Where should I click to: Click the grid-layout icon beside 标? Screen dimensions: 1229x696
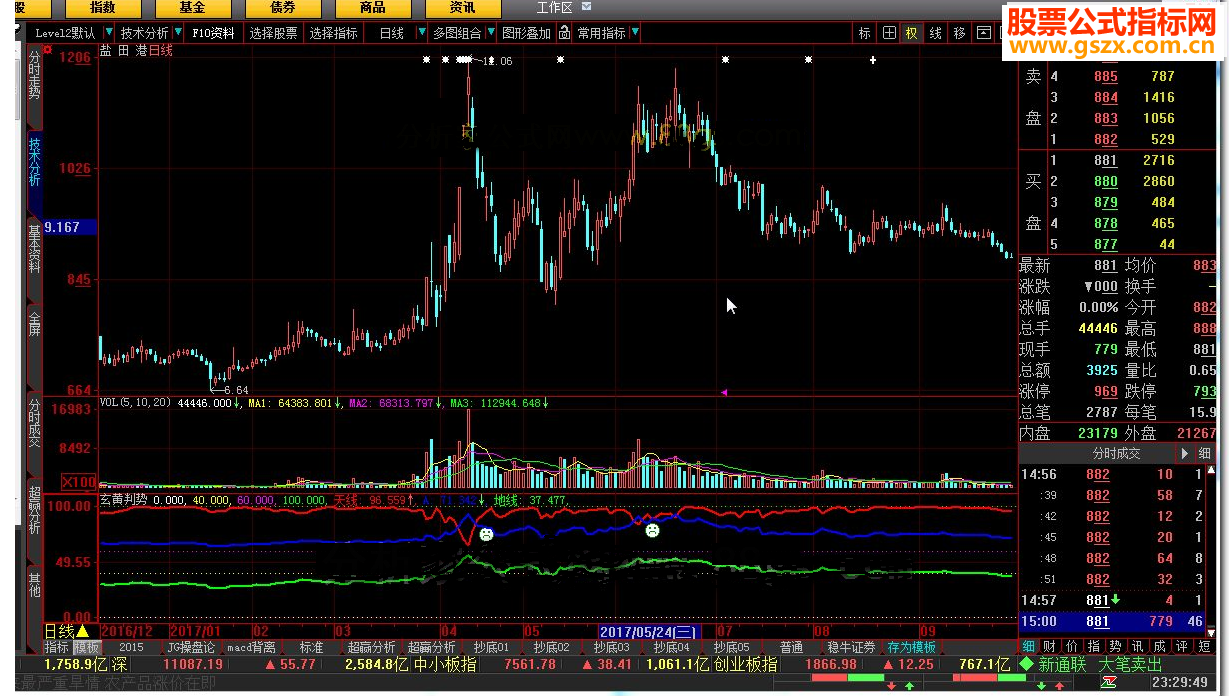click(x=889, y=33)
